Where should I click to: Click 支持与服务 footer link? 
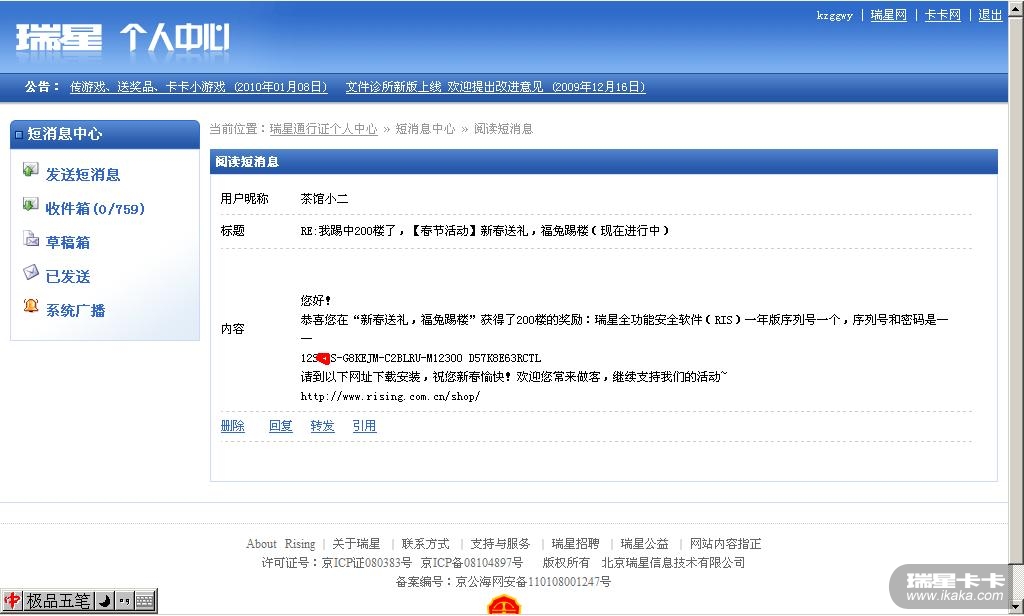(500, 543)
